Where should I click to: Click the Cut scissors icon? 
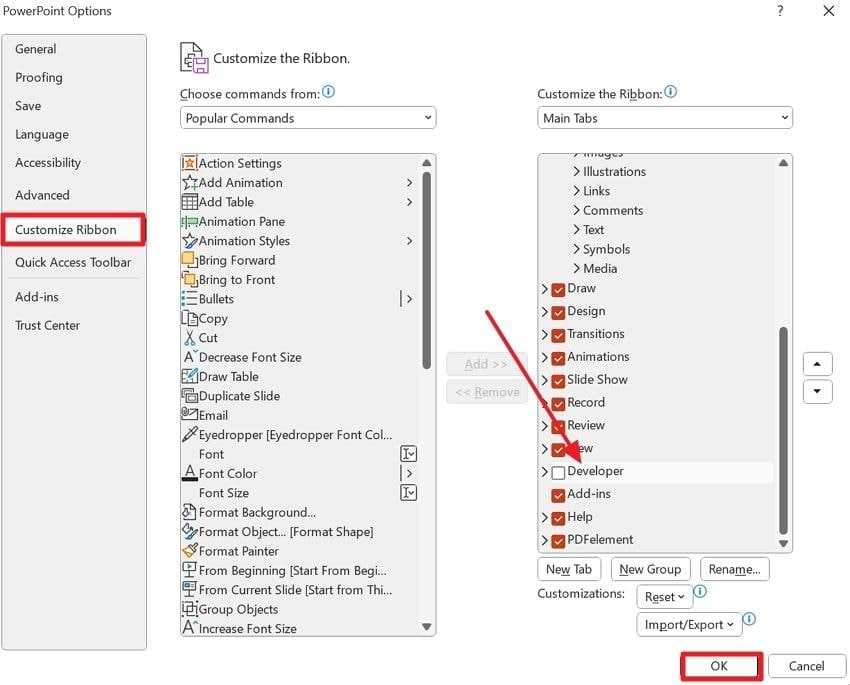(190, 337)
